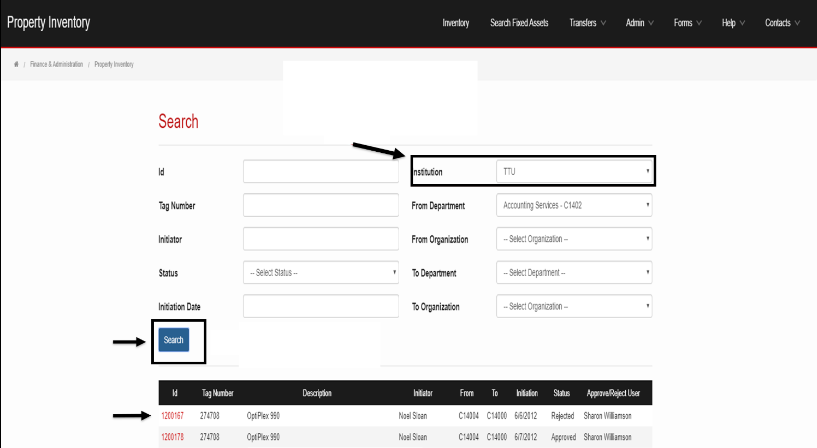Expand the Admin menu

pos(639,23)
